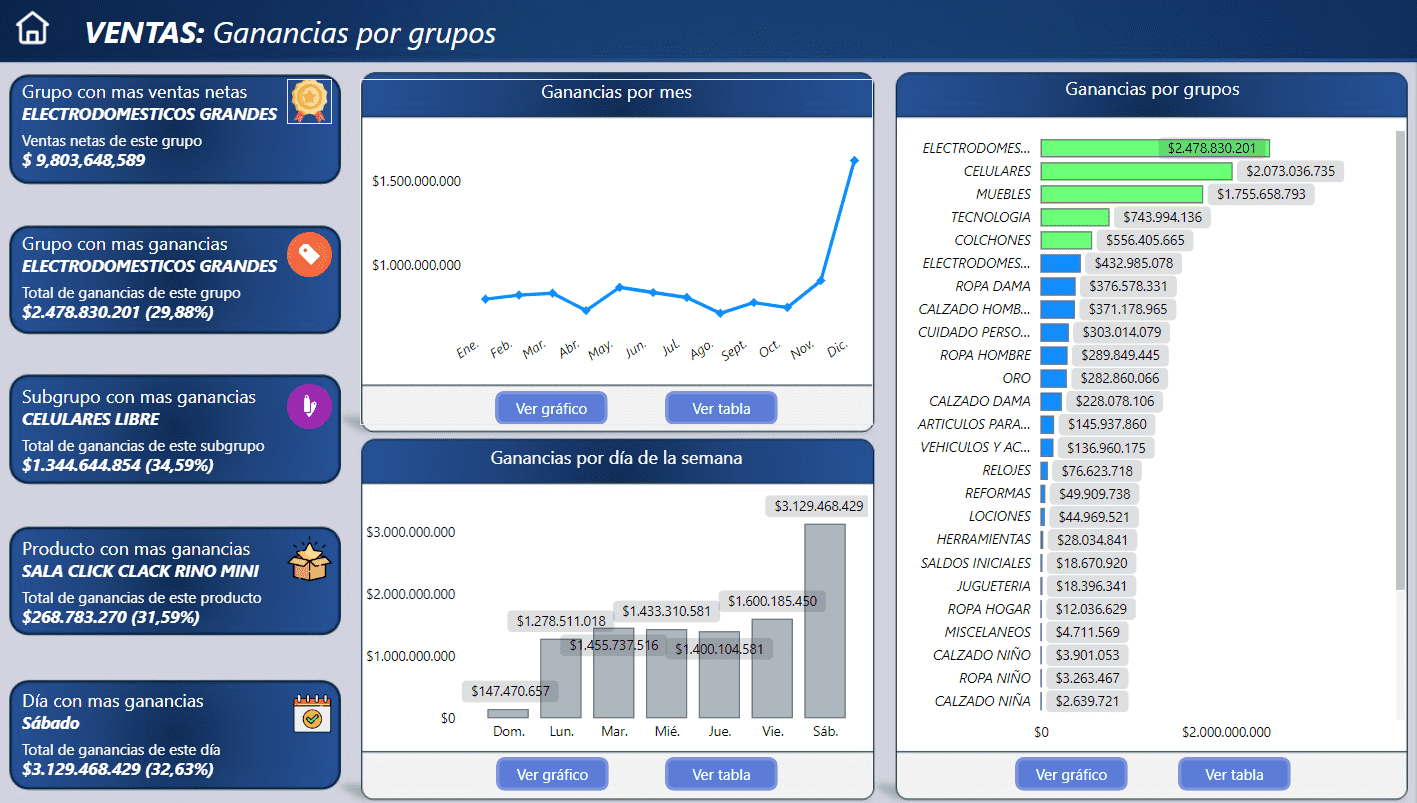
Task: Click the open box icon on producto card
Action: click(x=309, y=560)
